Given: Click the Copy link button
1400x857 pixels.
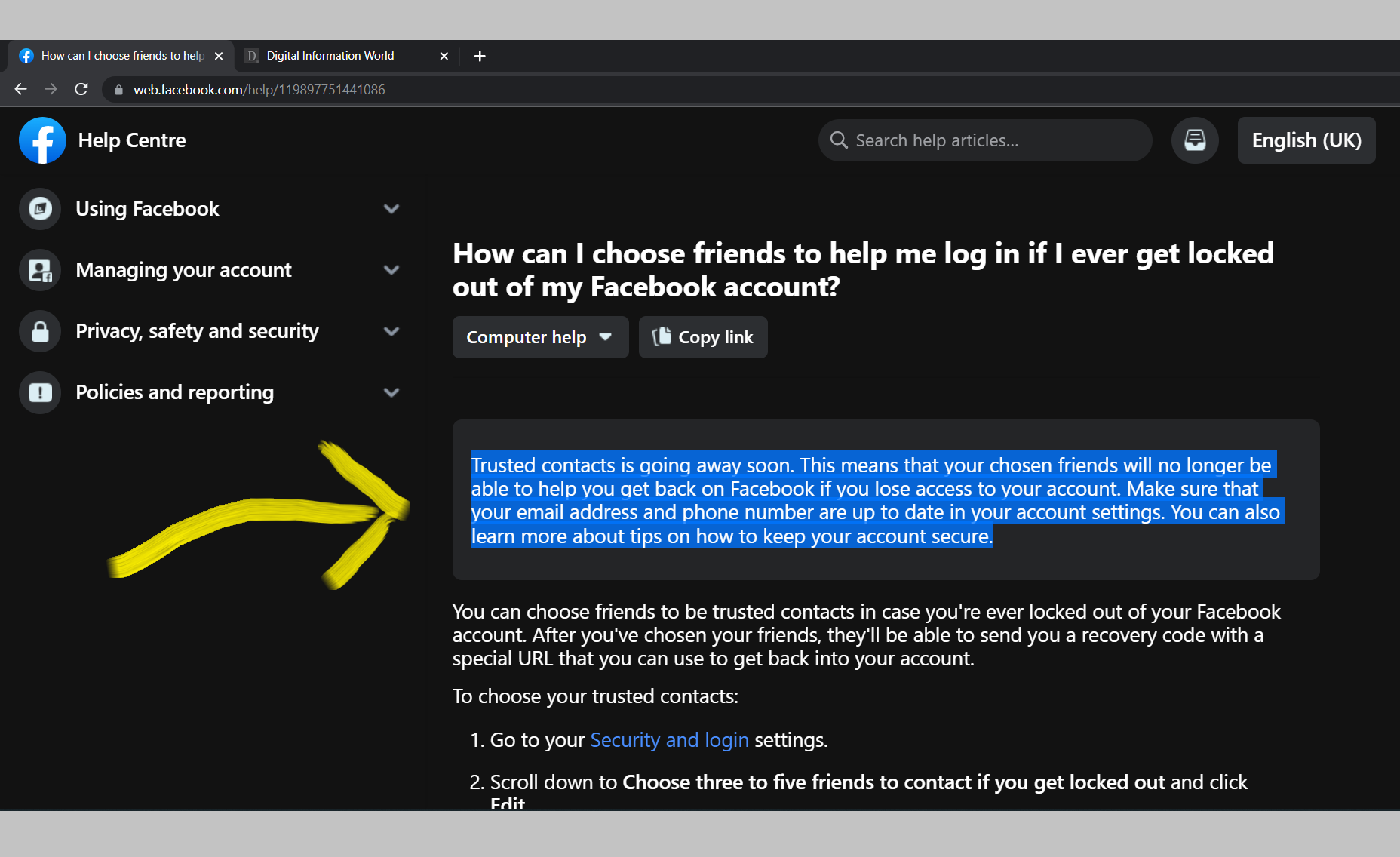Looking at the screenshot, I should (x=703, y=337).
